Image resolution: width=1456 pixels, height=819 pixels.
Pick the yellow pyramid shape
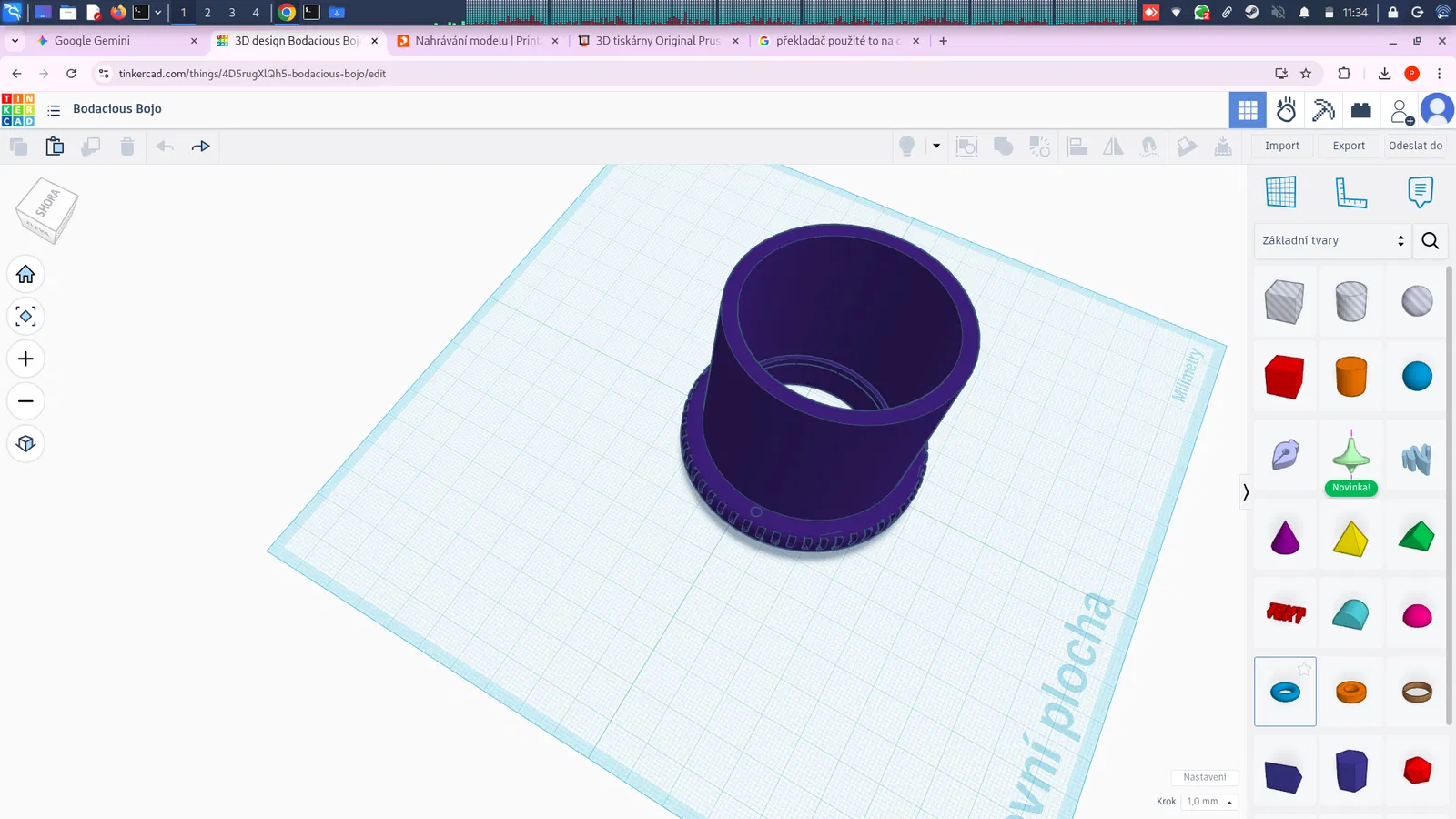[1350, 538]
